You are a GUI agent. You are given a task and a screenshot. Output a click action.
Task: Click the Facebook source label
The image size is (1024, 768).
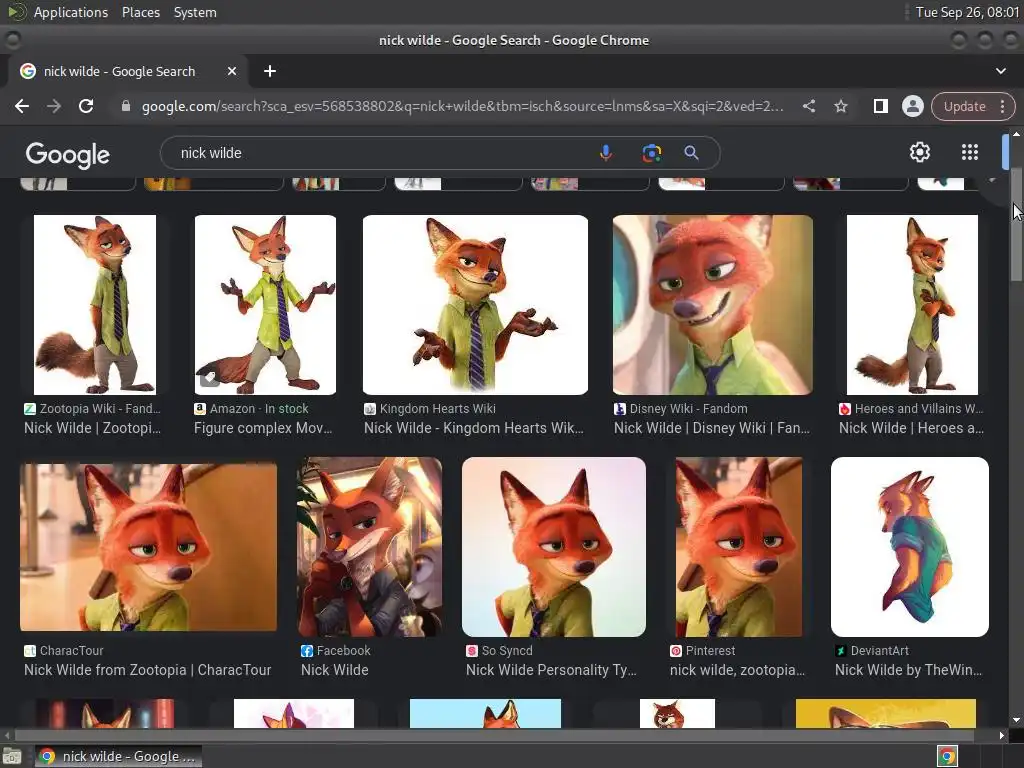pos(344,650)
